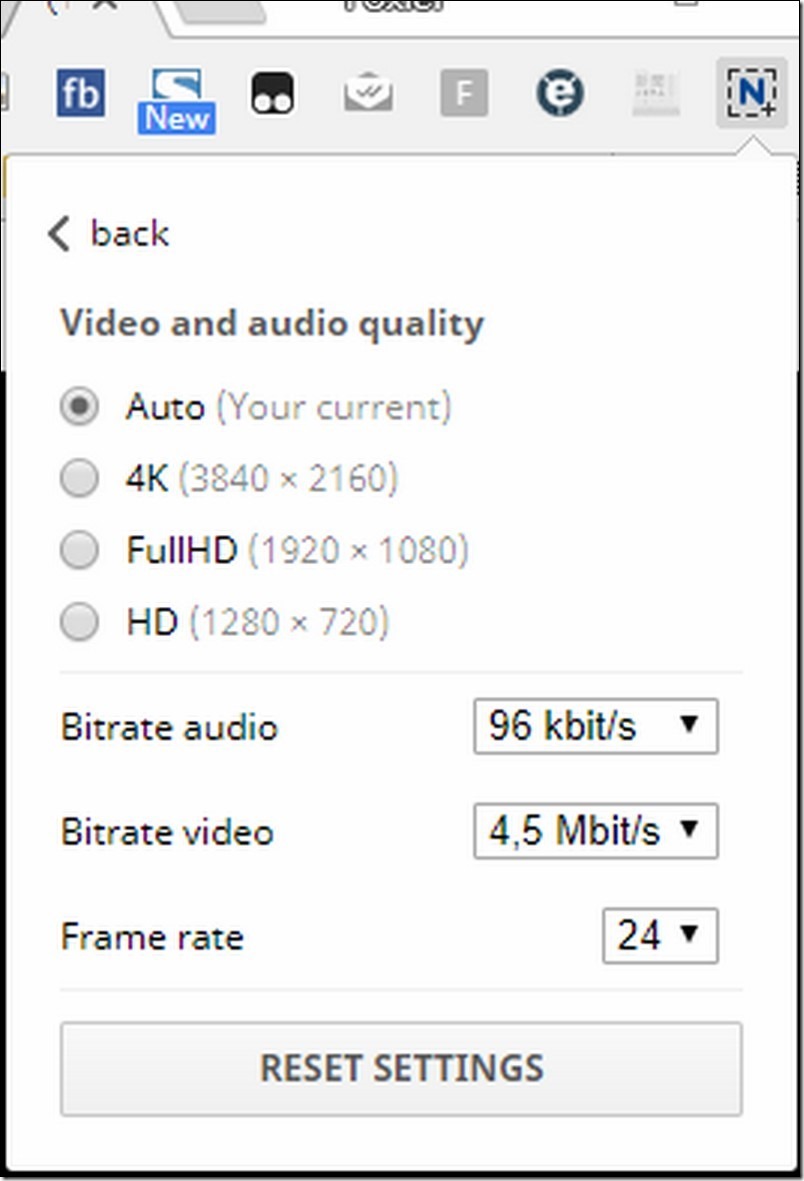Toggle the Nimbus capture N extension icon
The image size is (804, 1181).
click(751, 93)
